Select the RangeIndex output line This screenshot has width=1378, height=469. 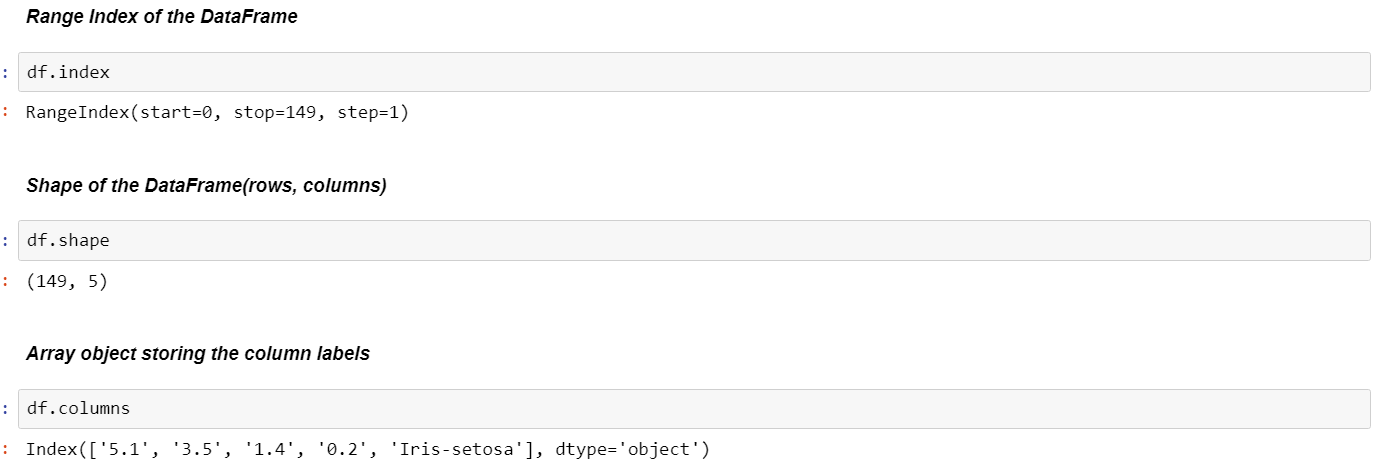click(217, 113)
